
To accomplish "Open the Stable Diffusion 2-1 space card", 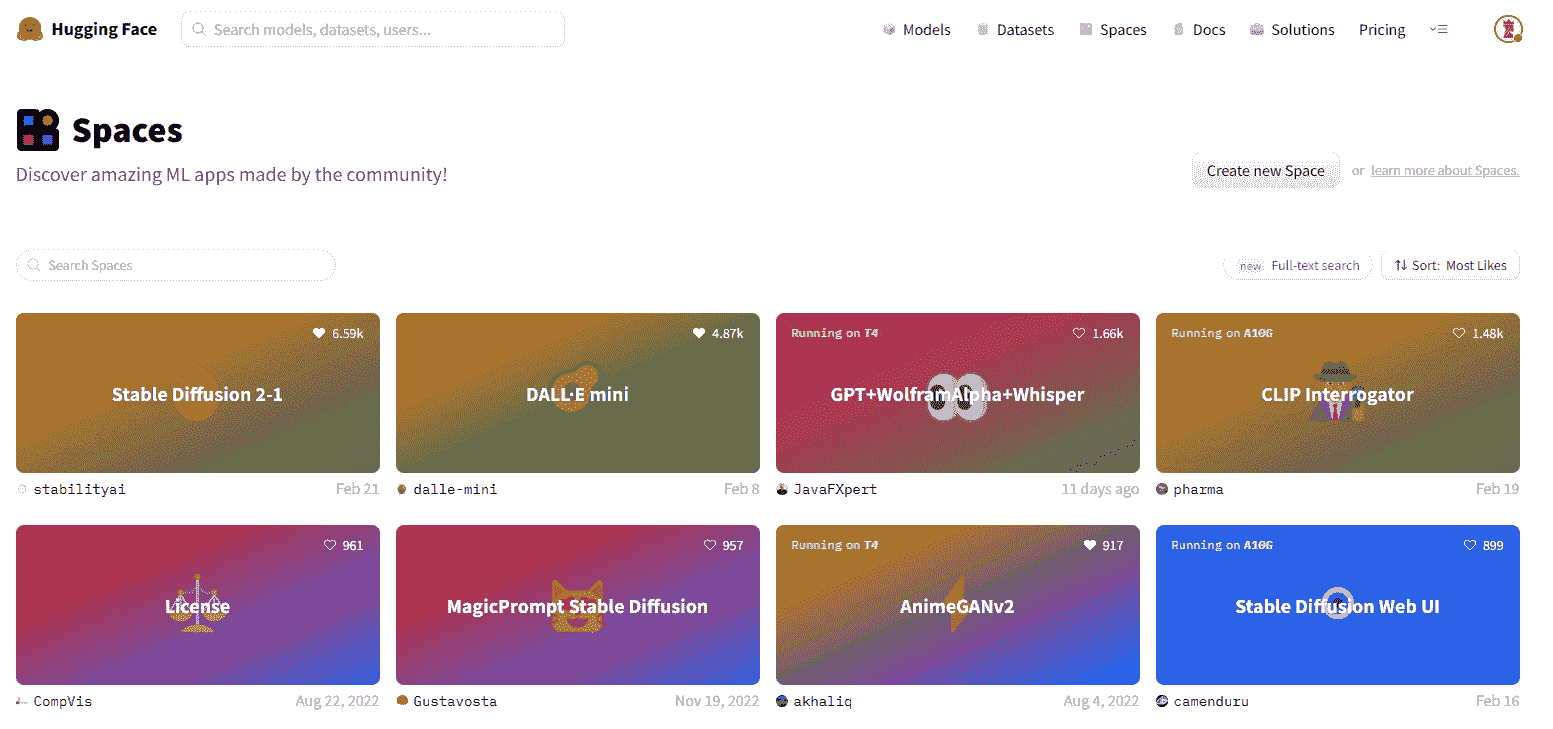I will pos(198,393).
